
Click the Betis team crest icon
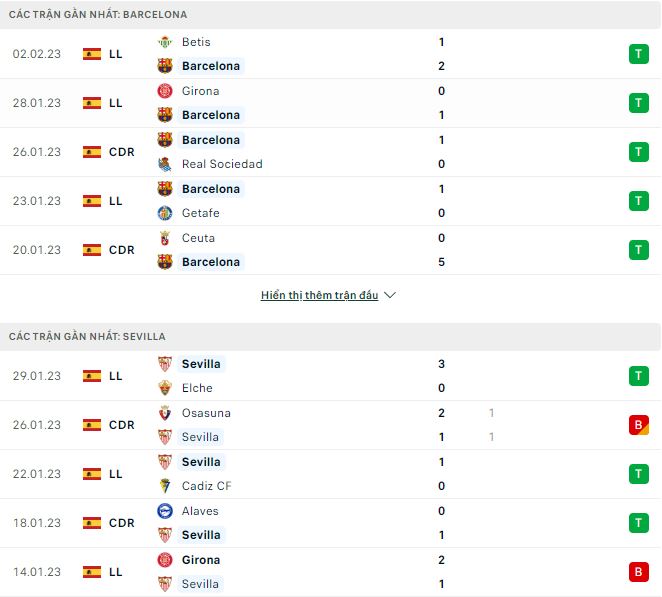coord(165,42)
